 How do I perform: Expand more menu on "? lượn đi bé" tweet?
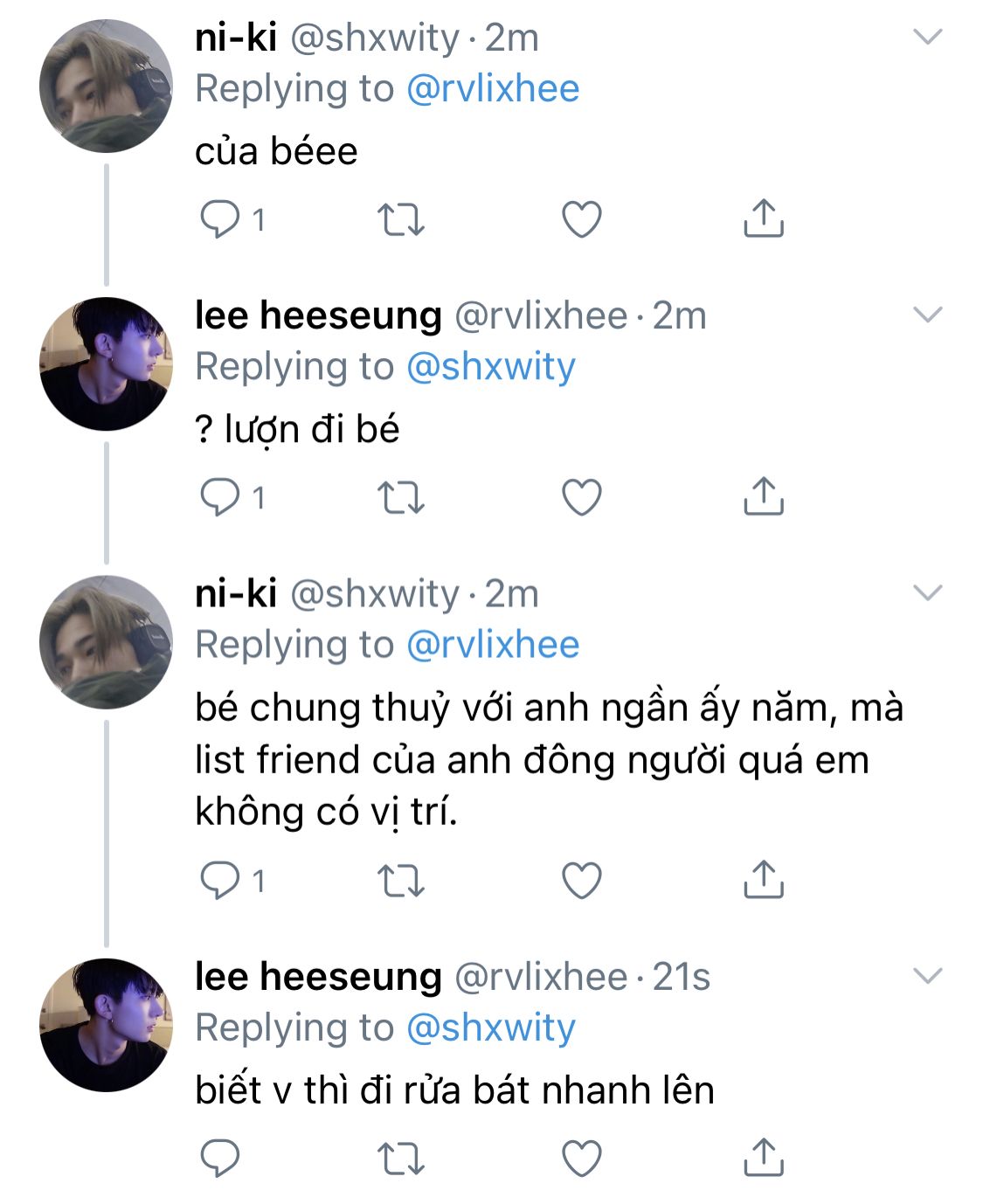tap(927, 315)
